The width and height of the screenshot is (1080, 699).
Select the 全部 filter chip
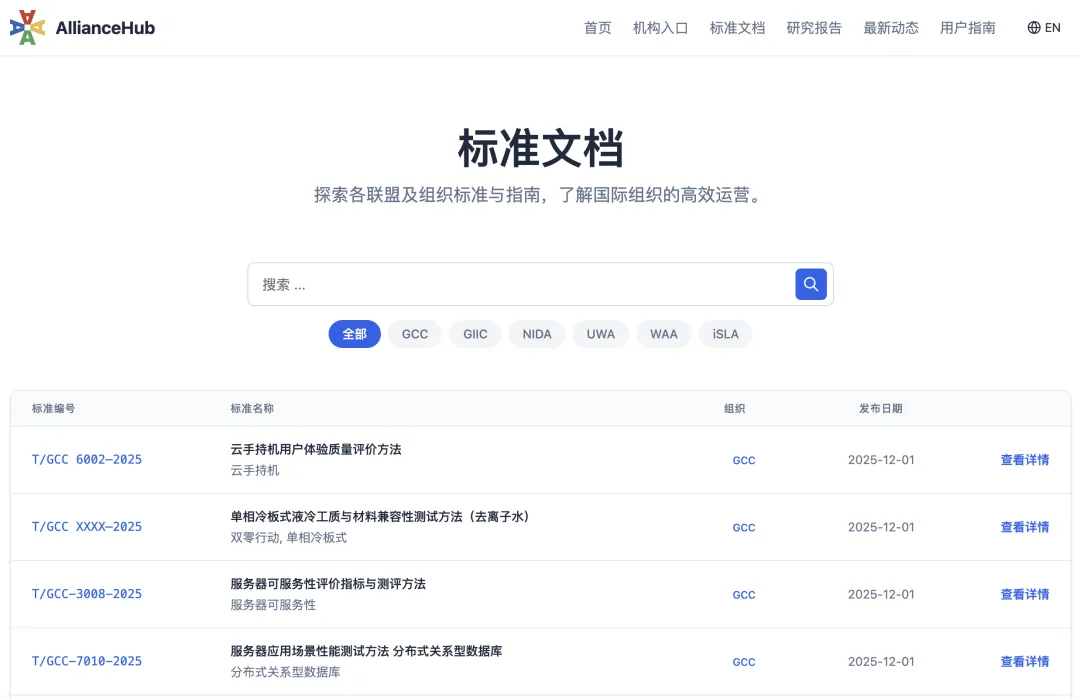(355, 334)
